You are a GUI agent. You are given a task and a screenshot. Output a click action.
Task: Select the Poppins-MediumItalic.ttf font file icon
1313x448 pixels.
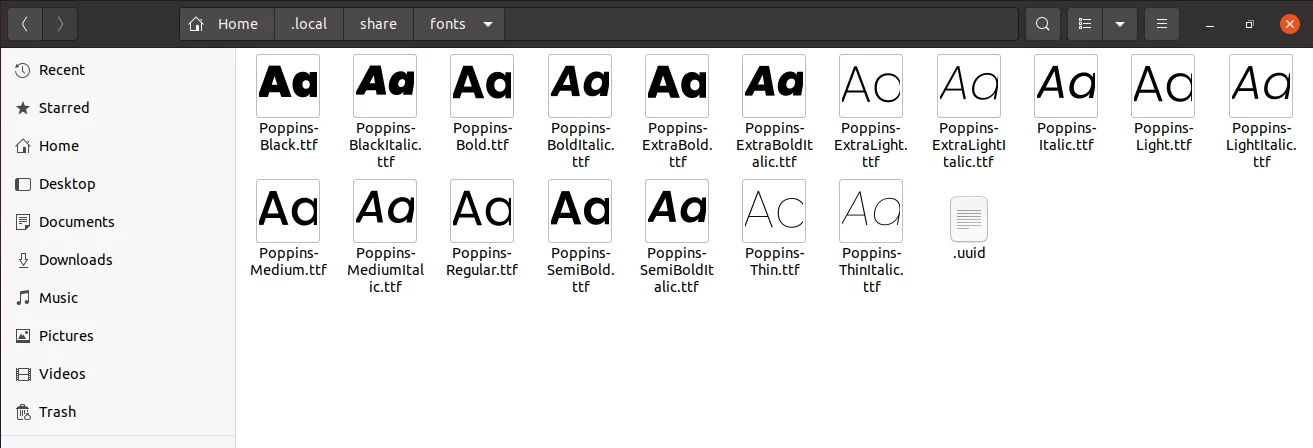(x=385, y=211)
